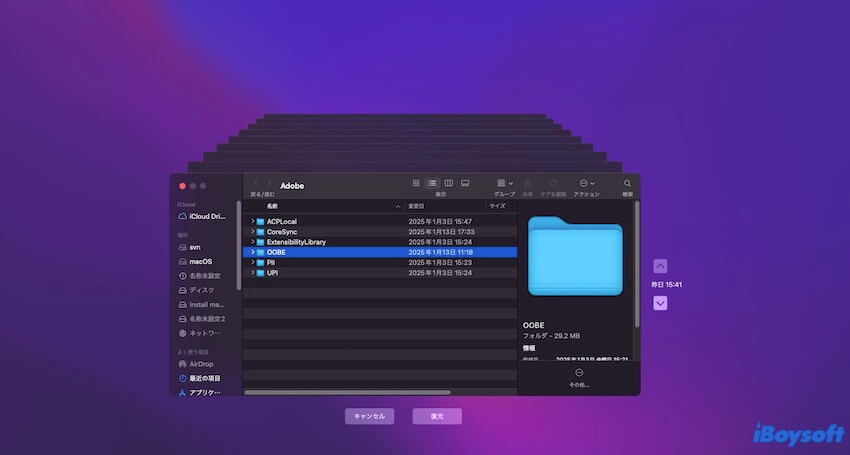Screen dimensions: 850x455
Task: Click the edit tags toolbar icon
Action: pos(553,183)
